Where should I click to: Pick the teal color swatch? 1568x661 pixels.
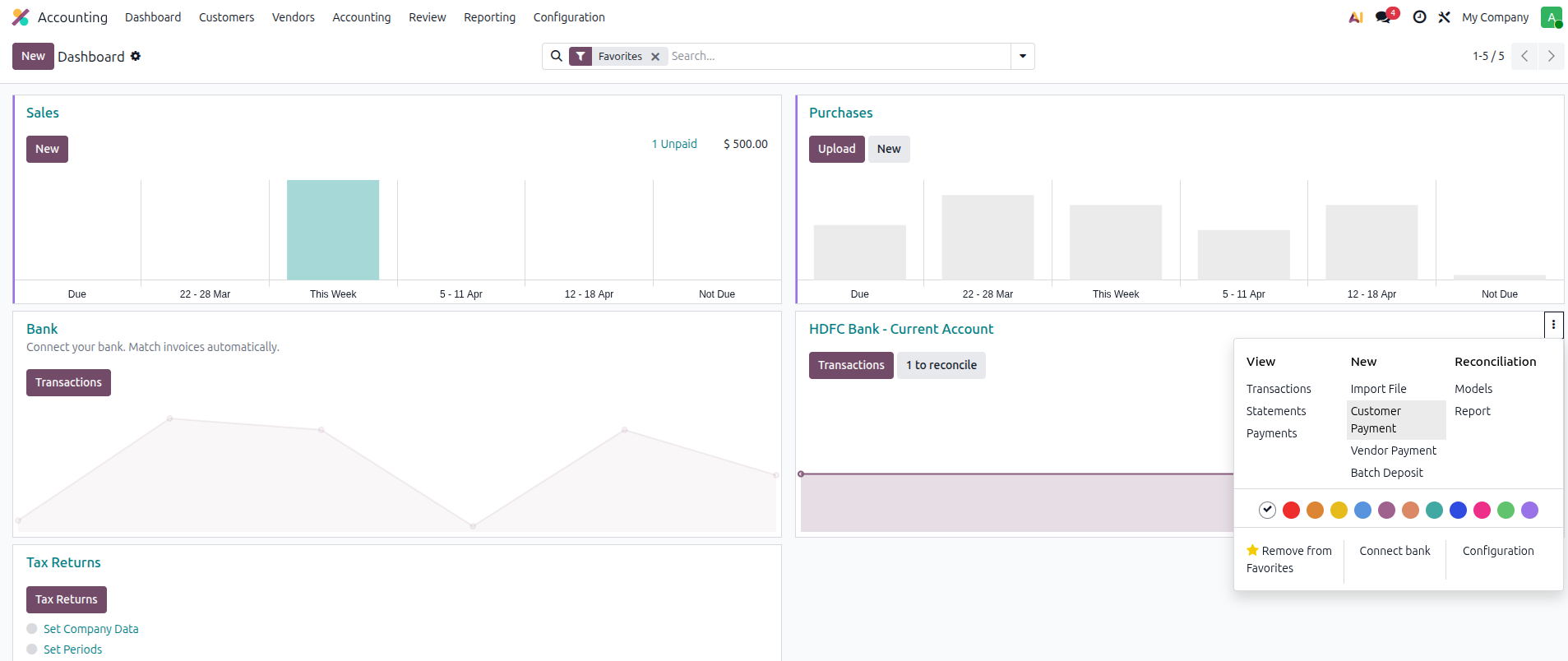[1435, 511]
